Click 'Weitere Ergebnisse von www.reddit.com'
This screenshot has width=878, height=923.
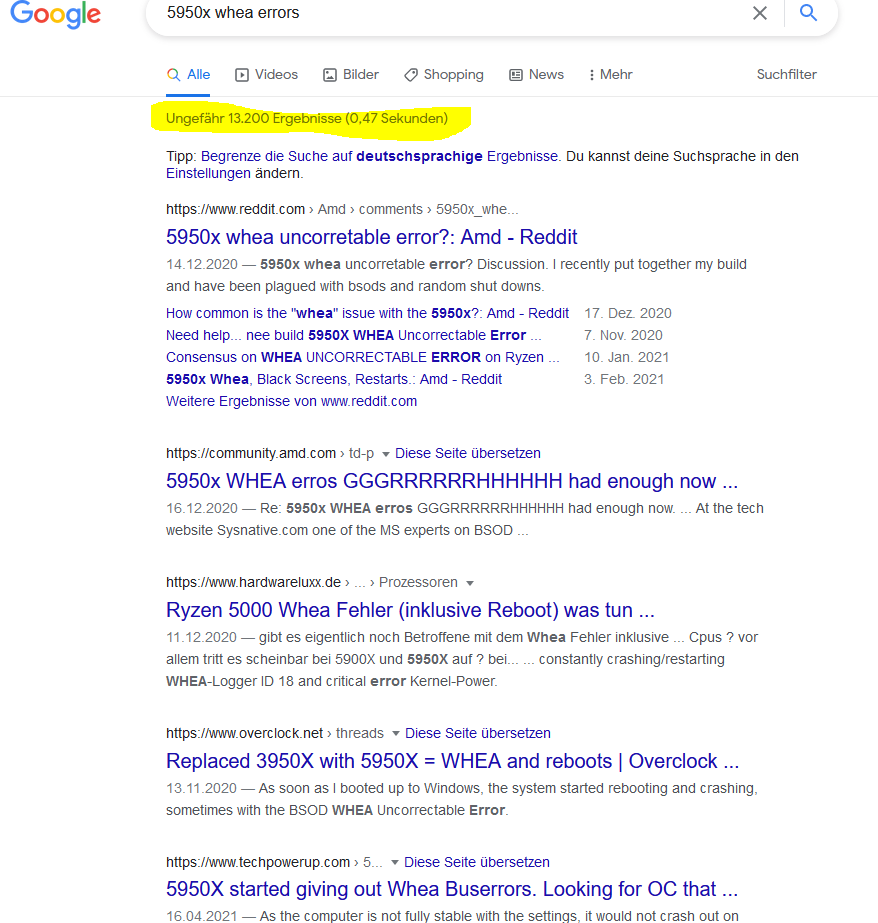click(x=291, y=401)
